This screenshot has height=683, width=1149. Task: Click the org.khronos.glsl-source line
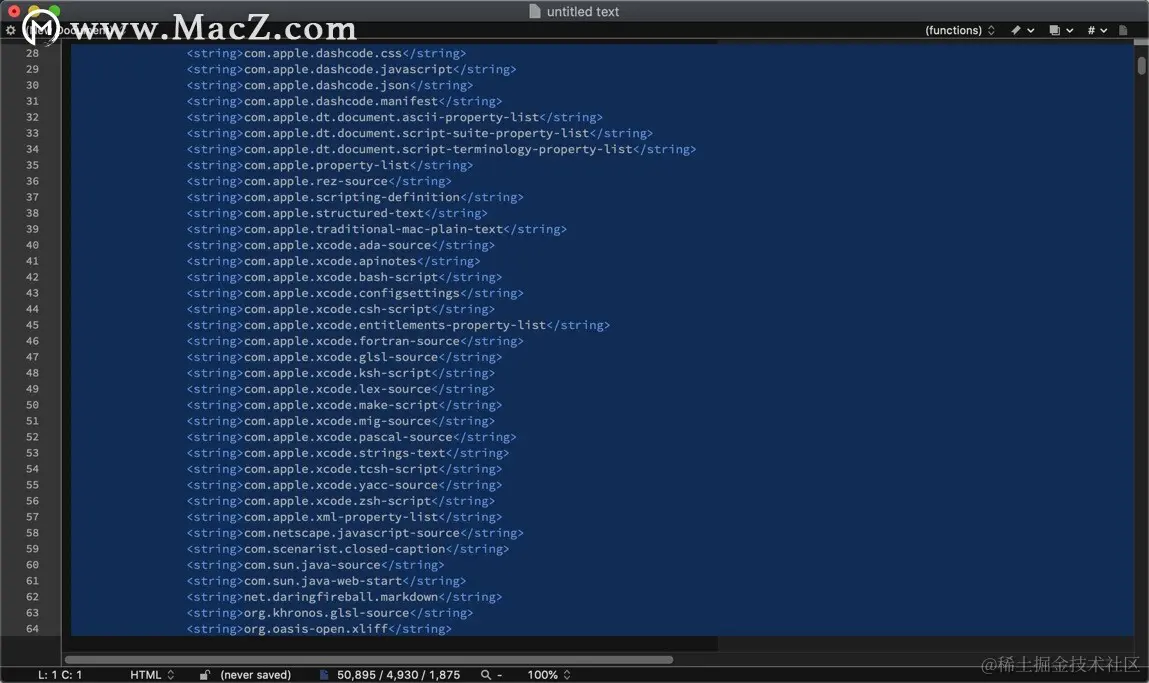tap(330, 613)
